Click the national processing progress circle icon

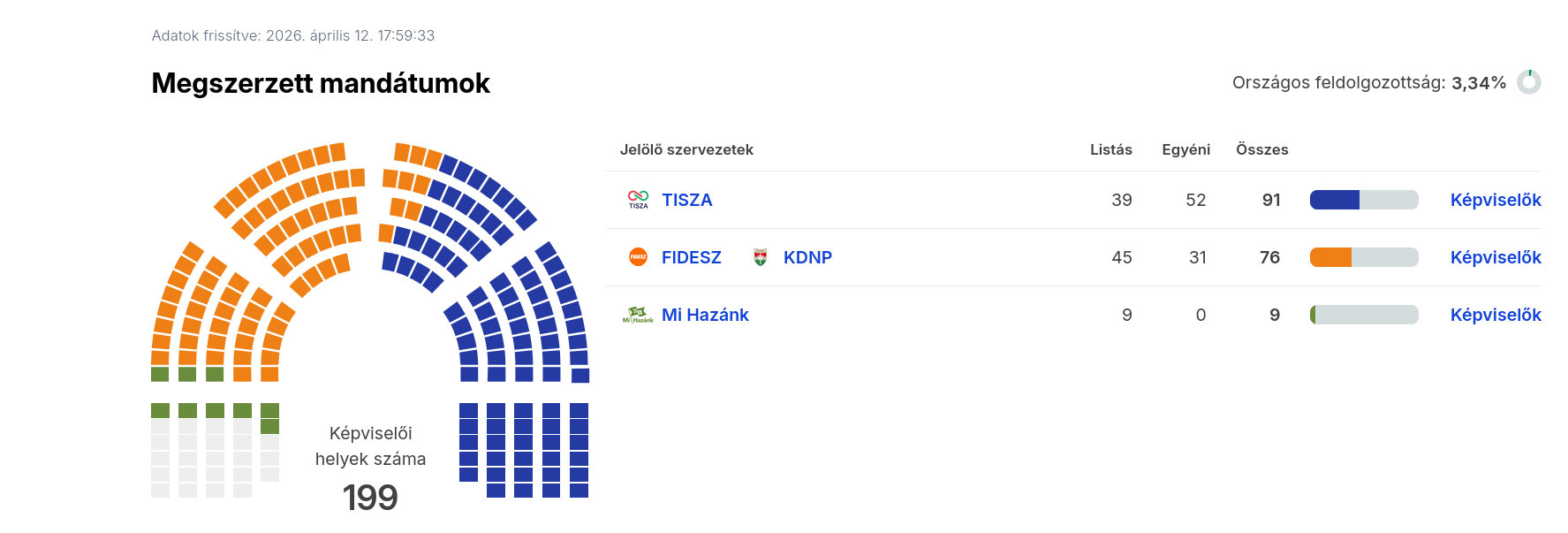(x=1529, y=82)
